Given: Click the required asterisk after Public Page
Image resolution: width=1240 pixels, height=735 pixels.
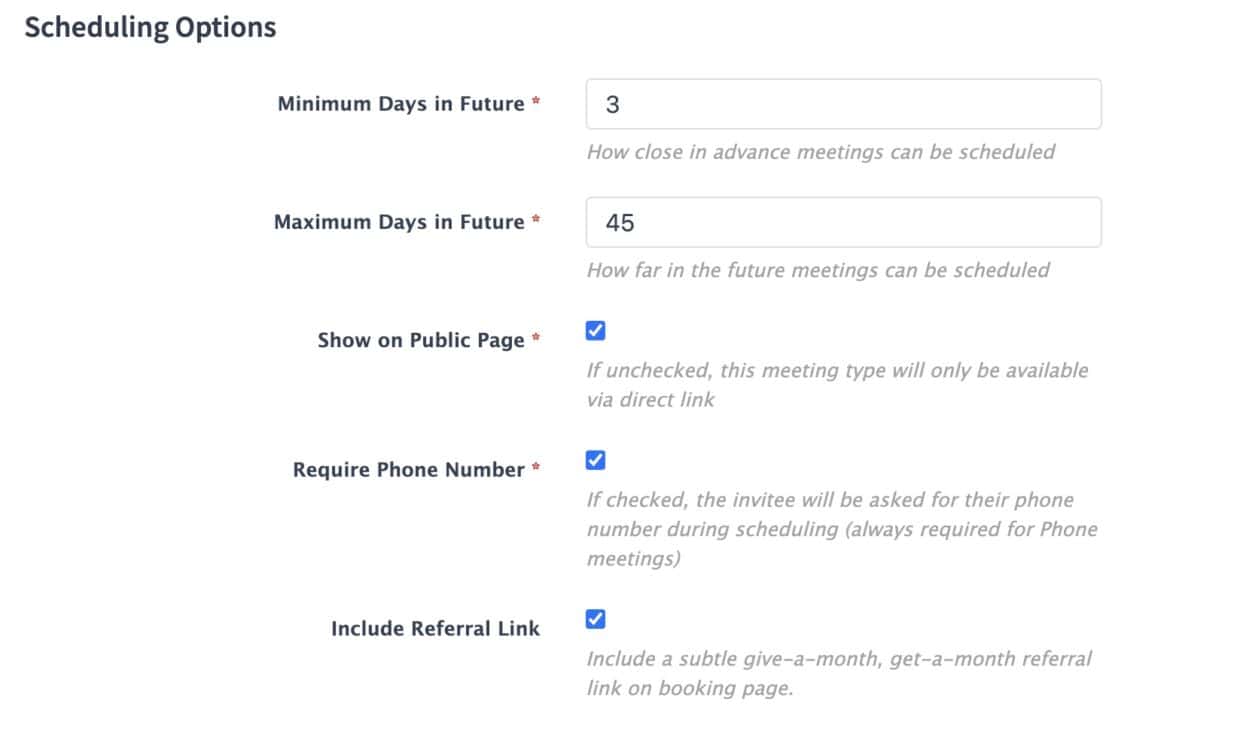Looking at the screenshot, I should click(536, 339).
